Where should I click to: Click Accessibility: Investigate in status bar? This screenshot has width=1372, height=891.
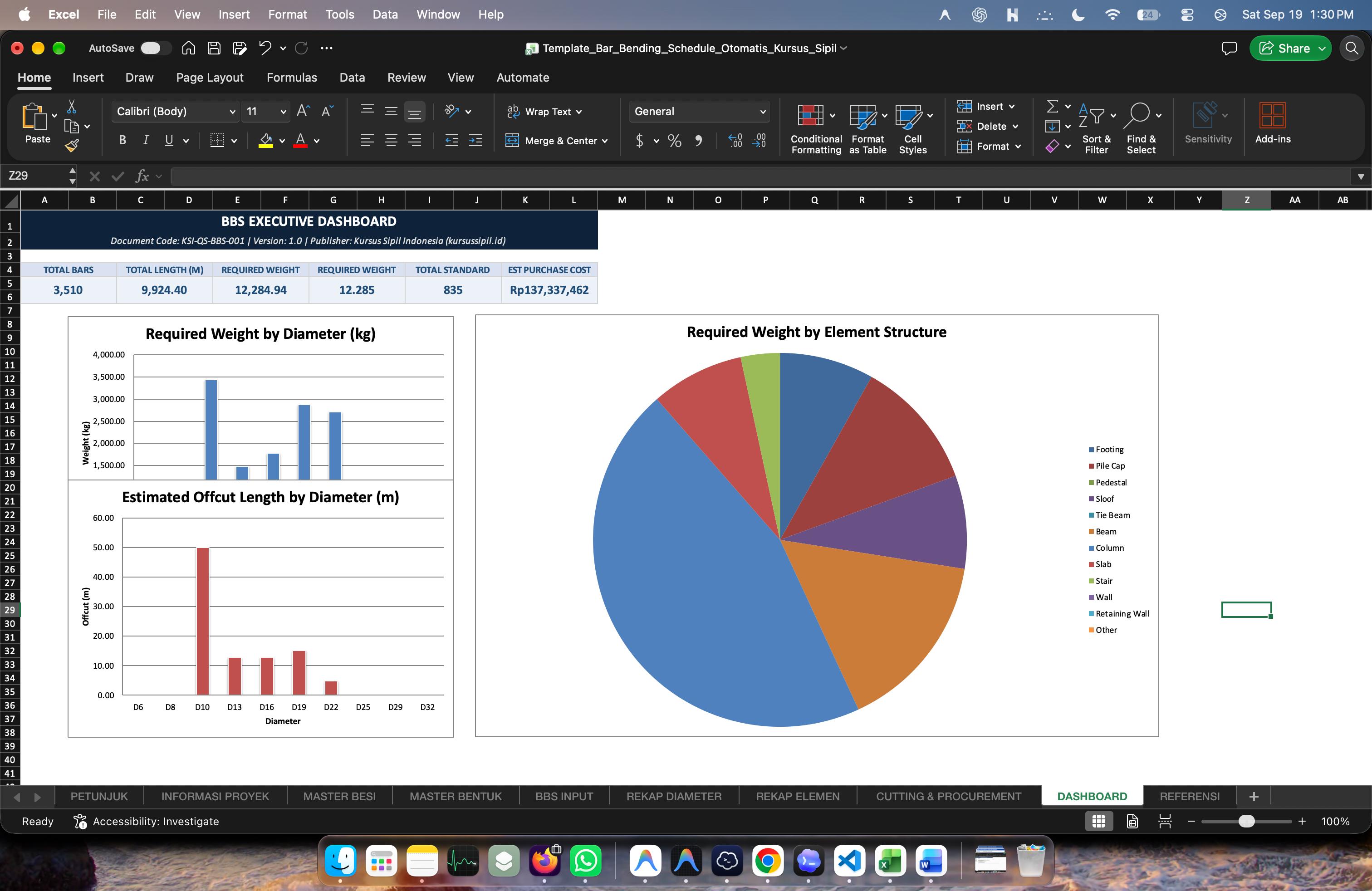(x=147, y=821)
